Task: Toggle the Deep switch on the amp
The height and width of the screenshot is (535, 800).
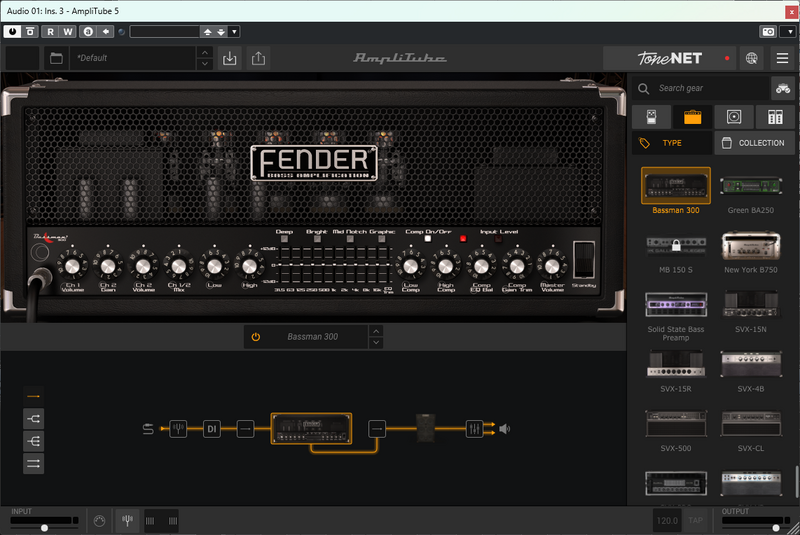Action: 284,239
